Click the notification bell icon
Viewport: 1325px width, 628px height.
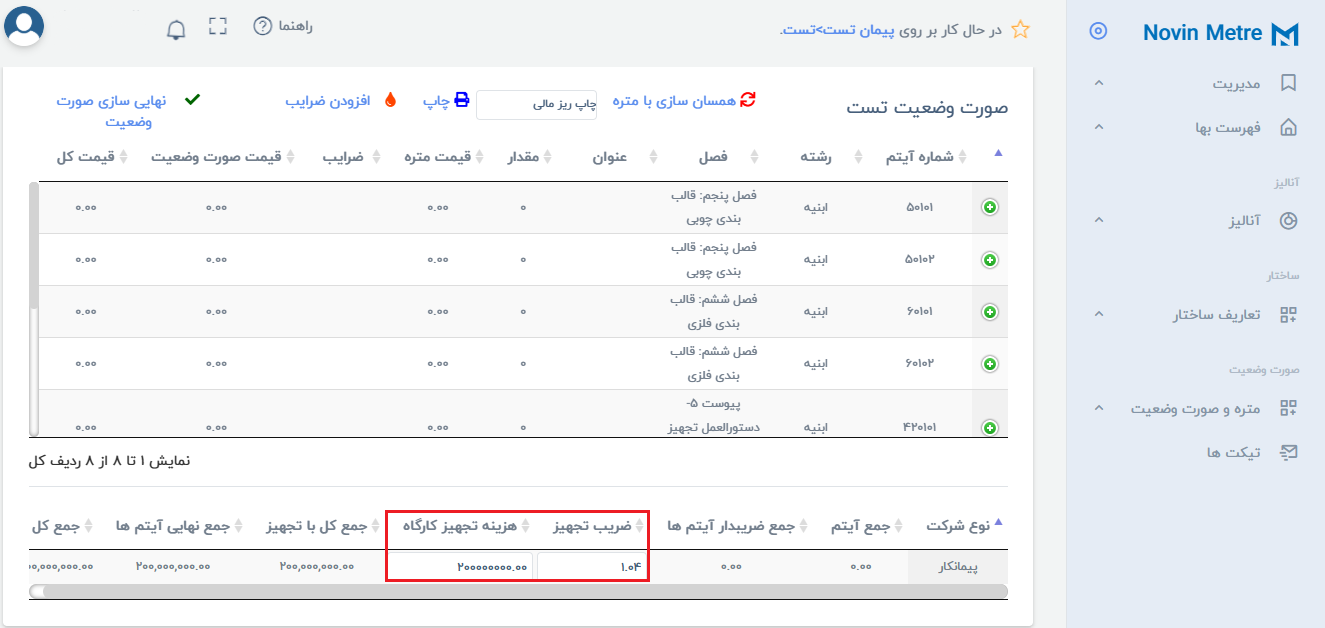coord(176,29)
